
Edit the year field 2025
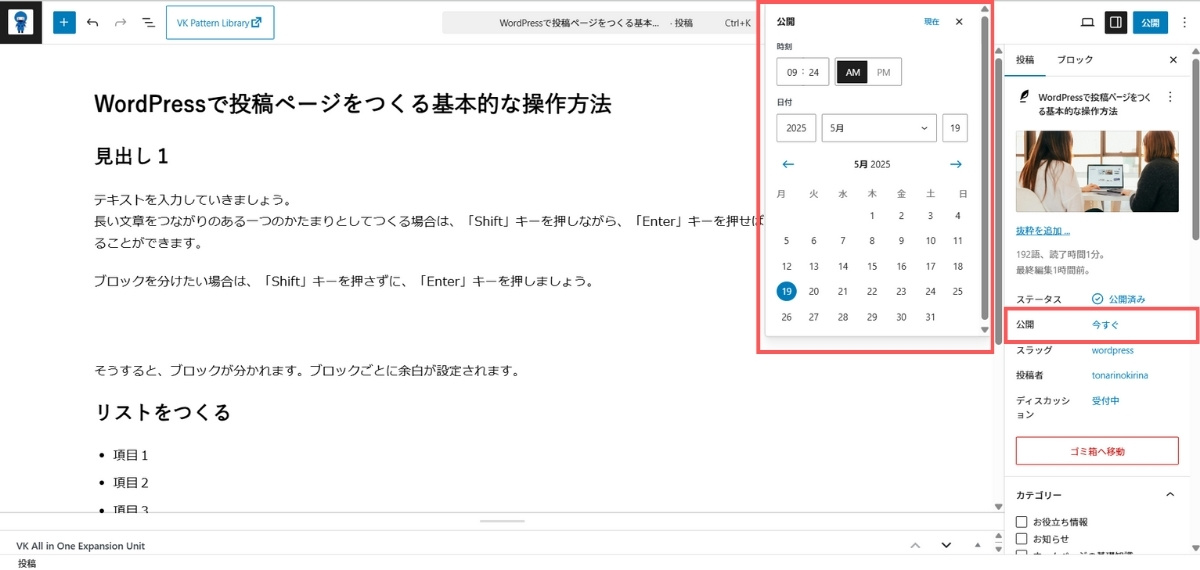(796, 128)
